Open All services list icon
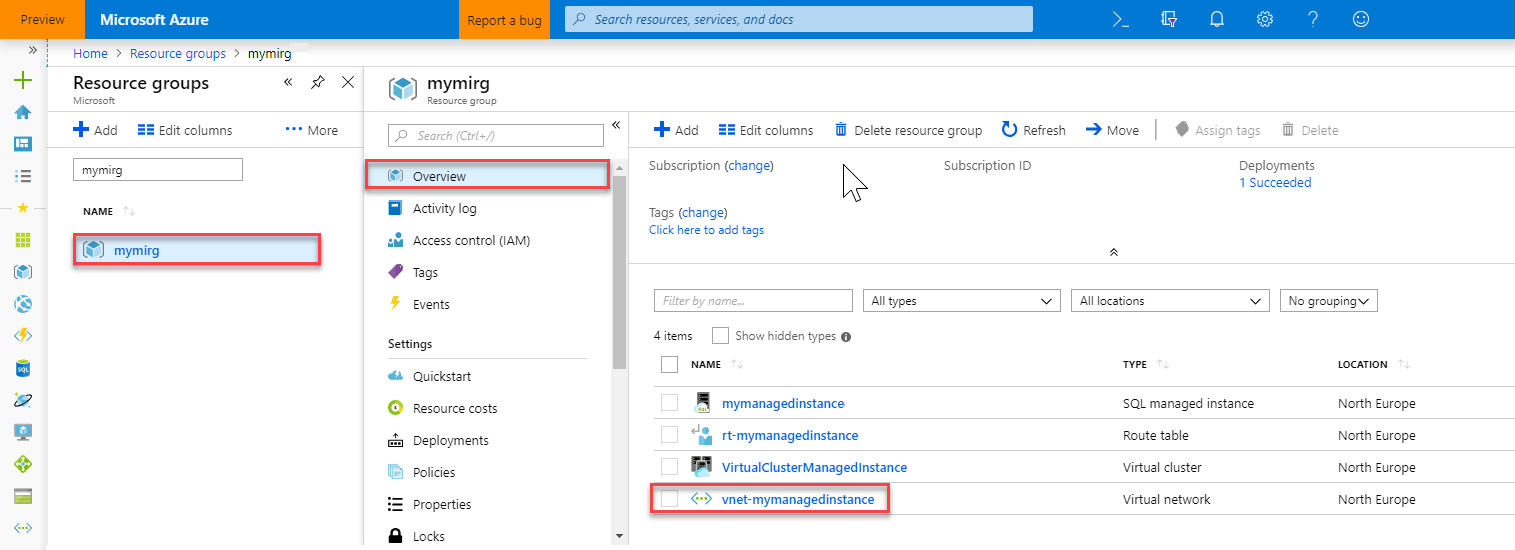 point(23,176)
